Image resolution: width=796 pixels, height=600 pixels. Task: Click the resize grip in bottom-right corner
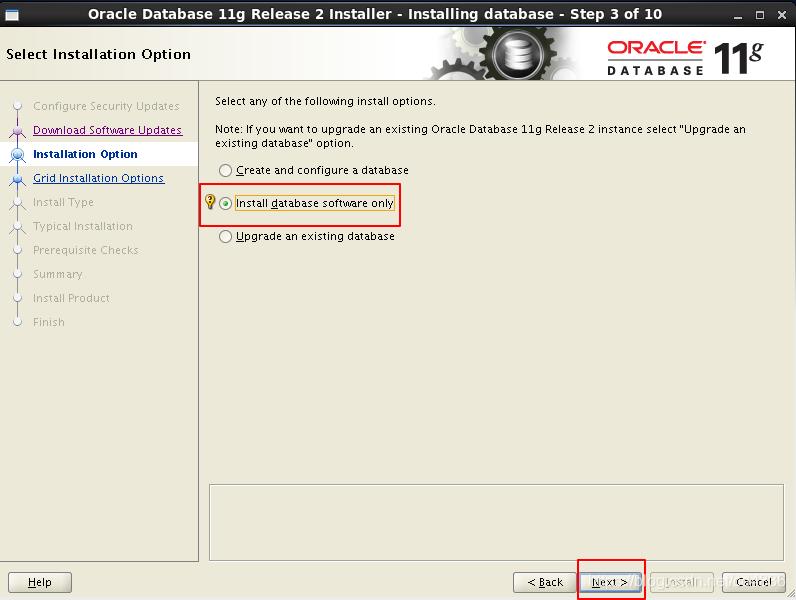point(789,594)
